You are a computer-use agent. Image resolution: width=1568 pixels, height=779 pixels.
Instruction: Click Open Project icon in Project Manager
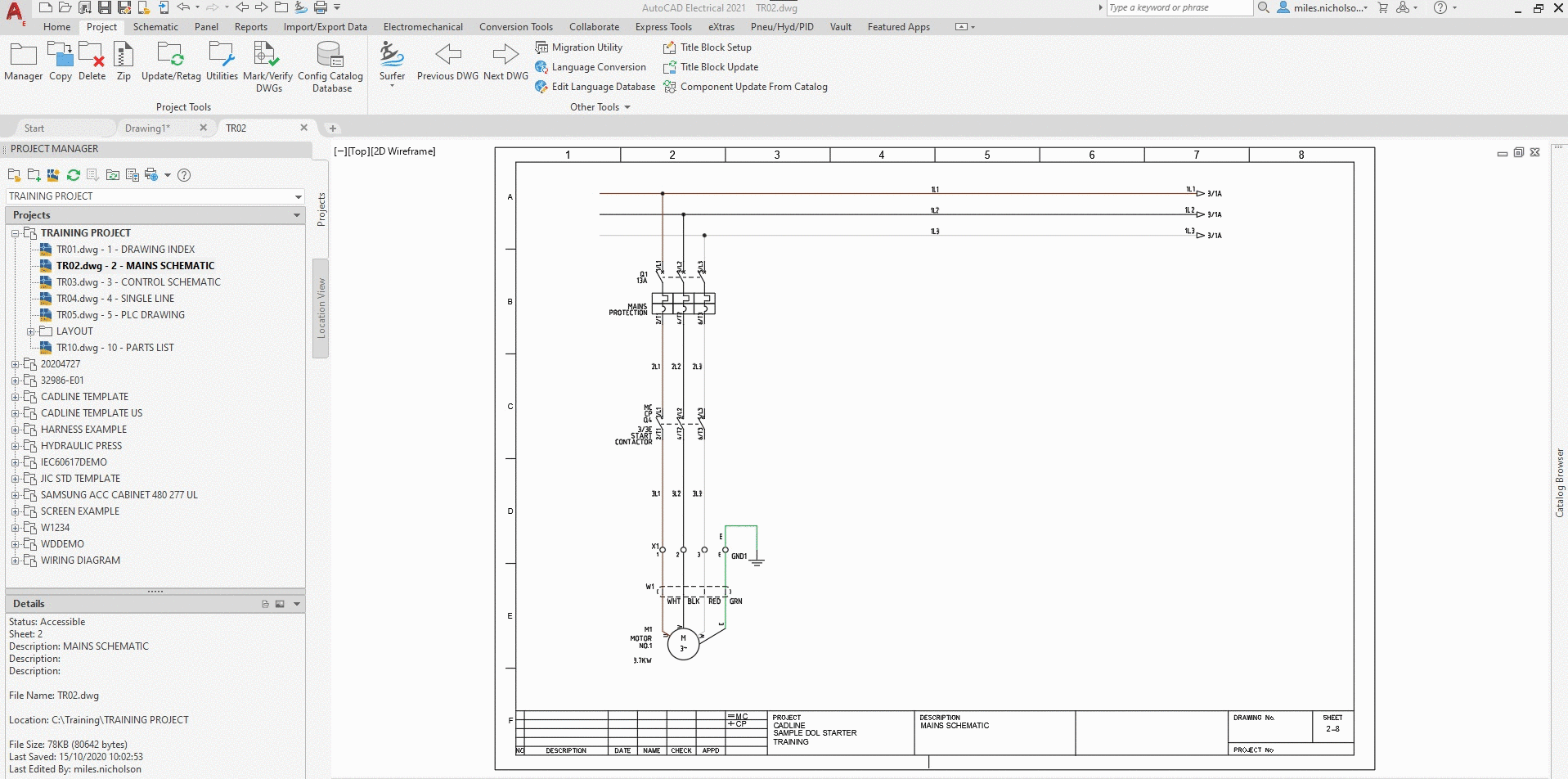click(14, 175)
